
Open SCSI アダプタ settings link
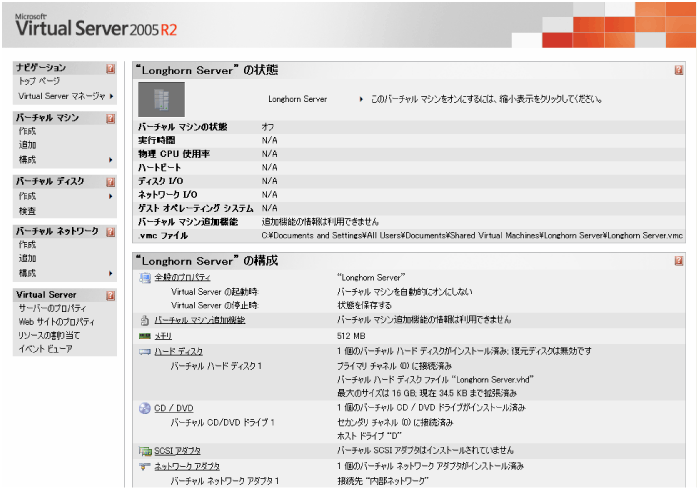177,451
